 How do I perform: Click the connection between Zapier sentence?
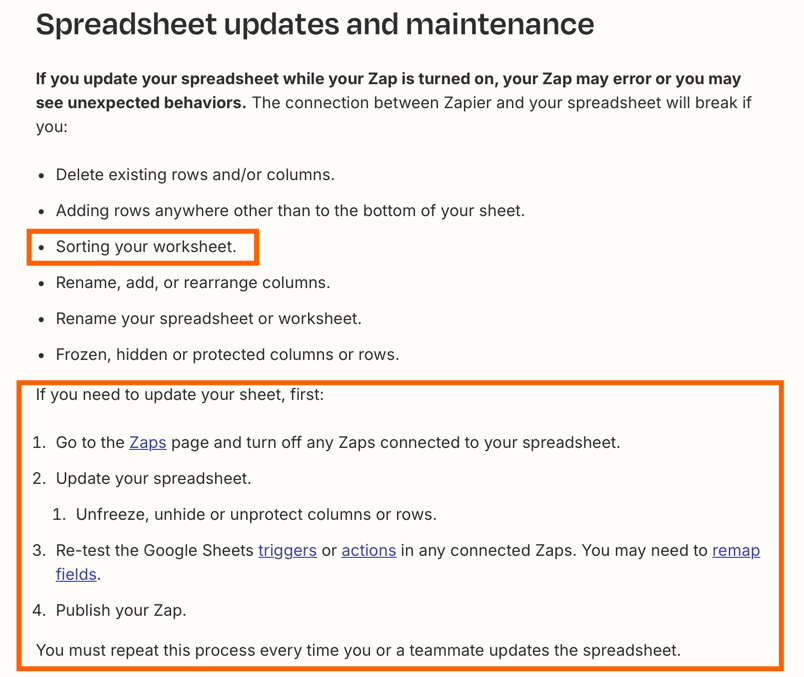point(501,103)
